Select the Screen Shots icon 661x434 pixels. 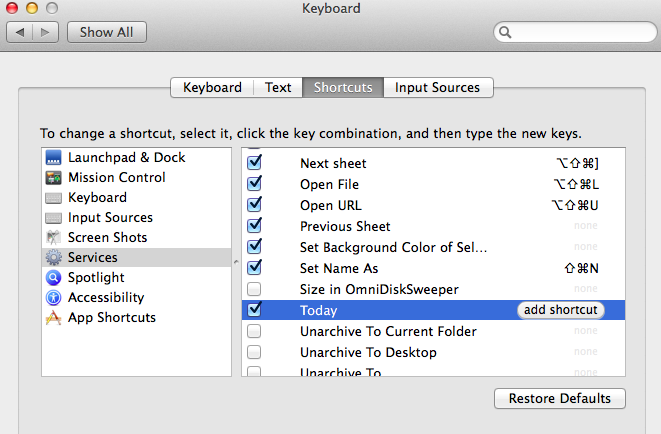(53, 238)
